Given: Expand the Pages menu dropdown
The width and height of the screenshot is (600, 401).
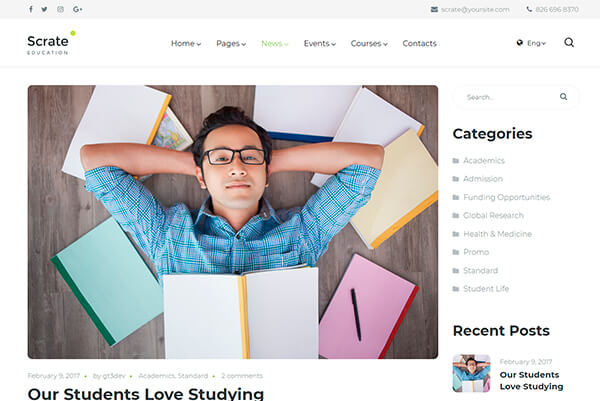Looking at the screenshot, I should tap(231, 44).
